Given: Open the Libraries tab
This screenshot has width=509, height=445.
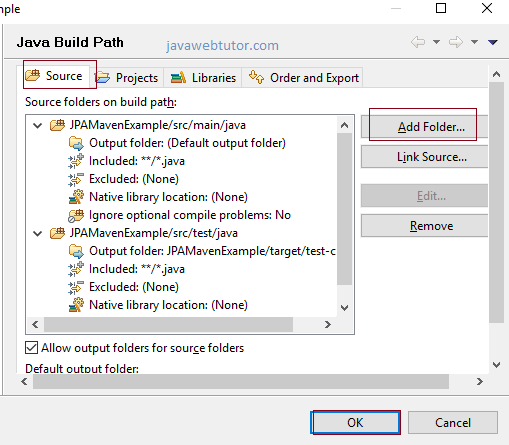Looking at the screenshot, I should click(203, 78).
